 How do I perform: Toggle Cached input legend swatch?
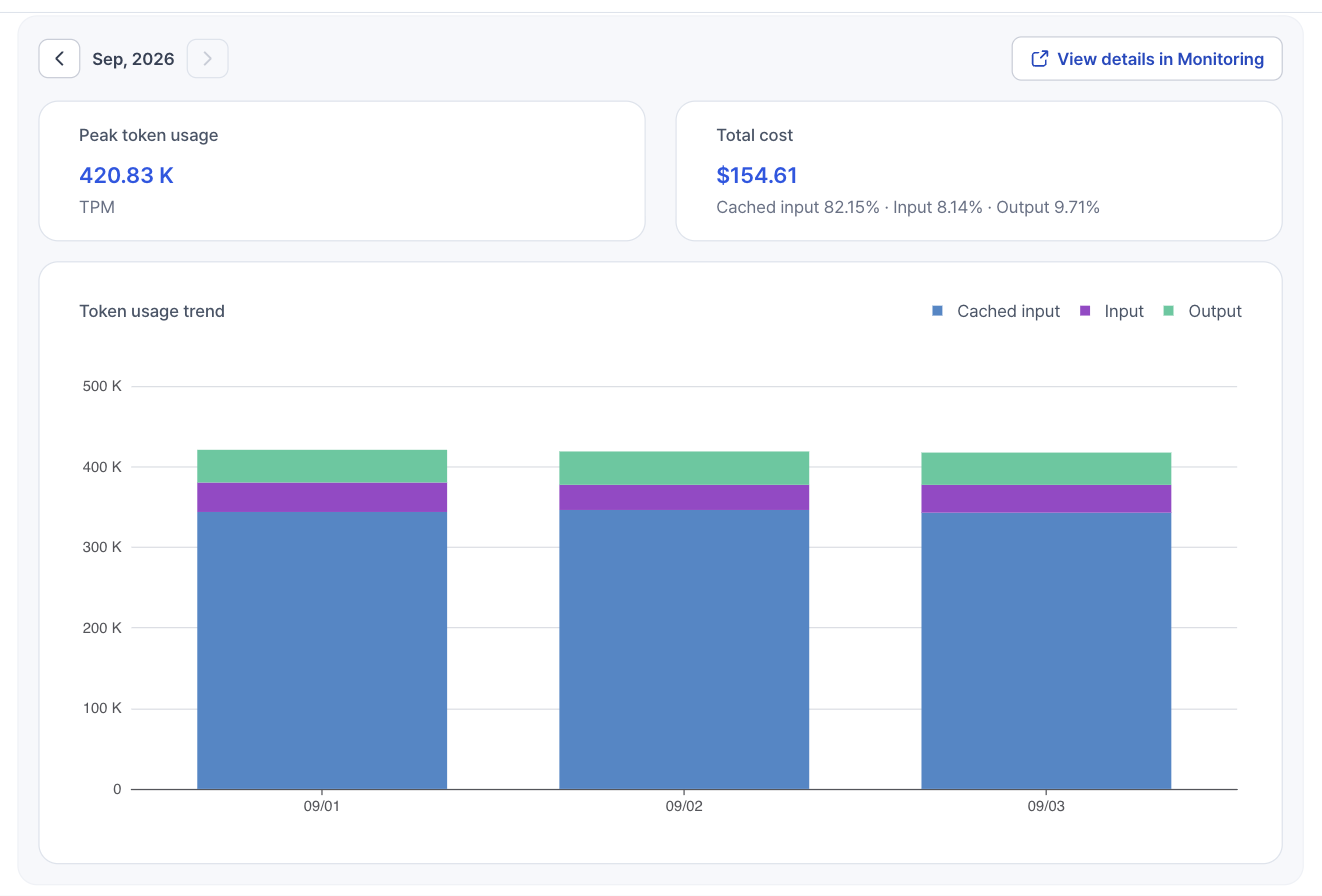[937, 311]
